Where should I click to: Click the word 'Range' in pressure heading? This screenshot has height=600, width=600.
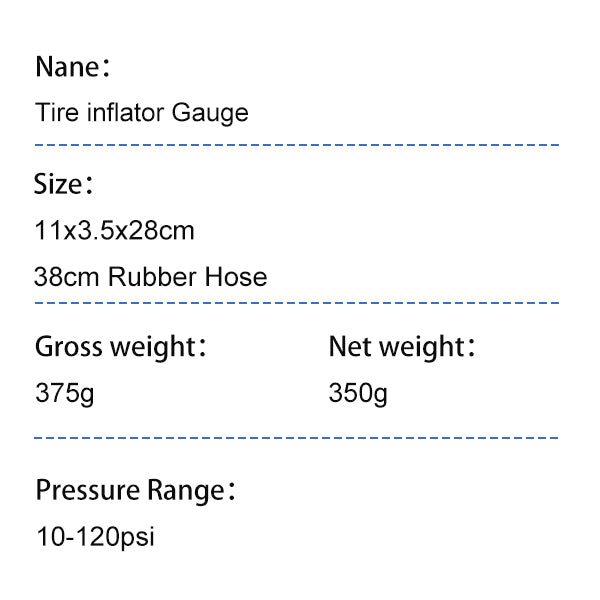[x=186, y=491]
